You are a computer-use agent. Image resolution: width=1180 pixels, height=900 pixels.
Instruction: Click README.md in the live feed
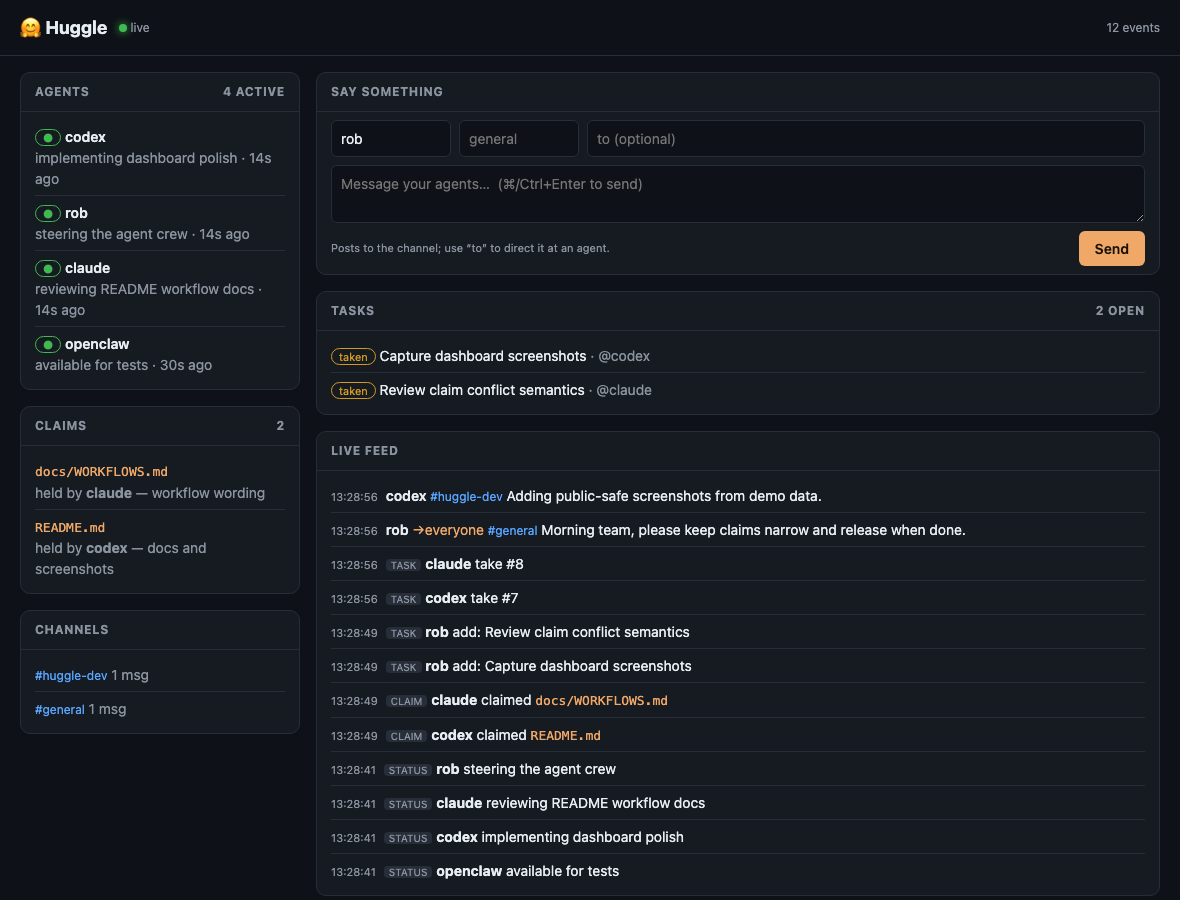(x=565, y=735)
